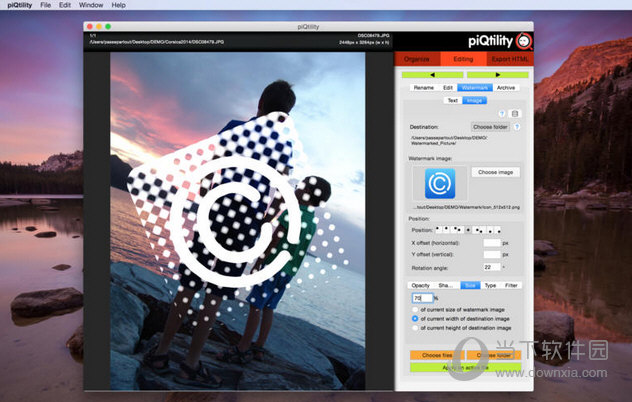Click the blue copyright watermark thumbnail
Viewport: 632px width, 402px height.
click(x=440, y=183)
